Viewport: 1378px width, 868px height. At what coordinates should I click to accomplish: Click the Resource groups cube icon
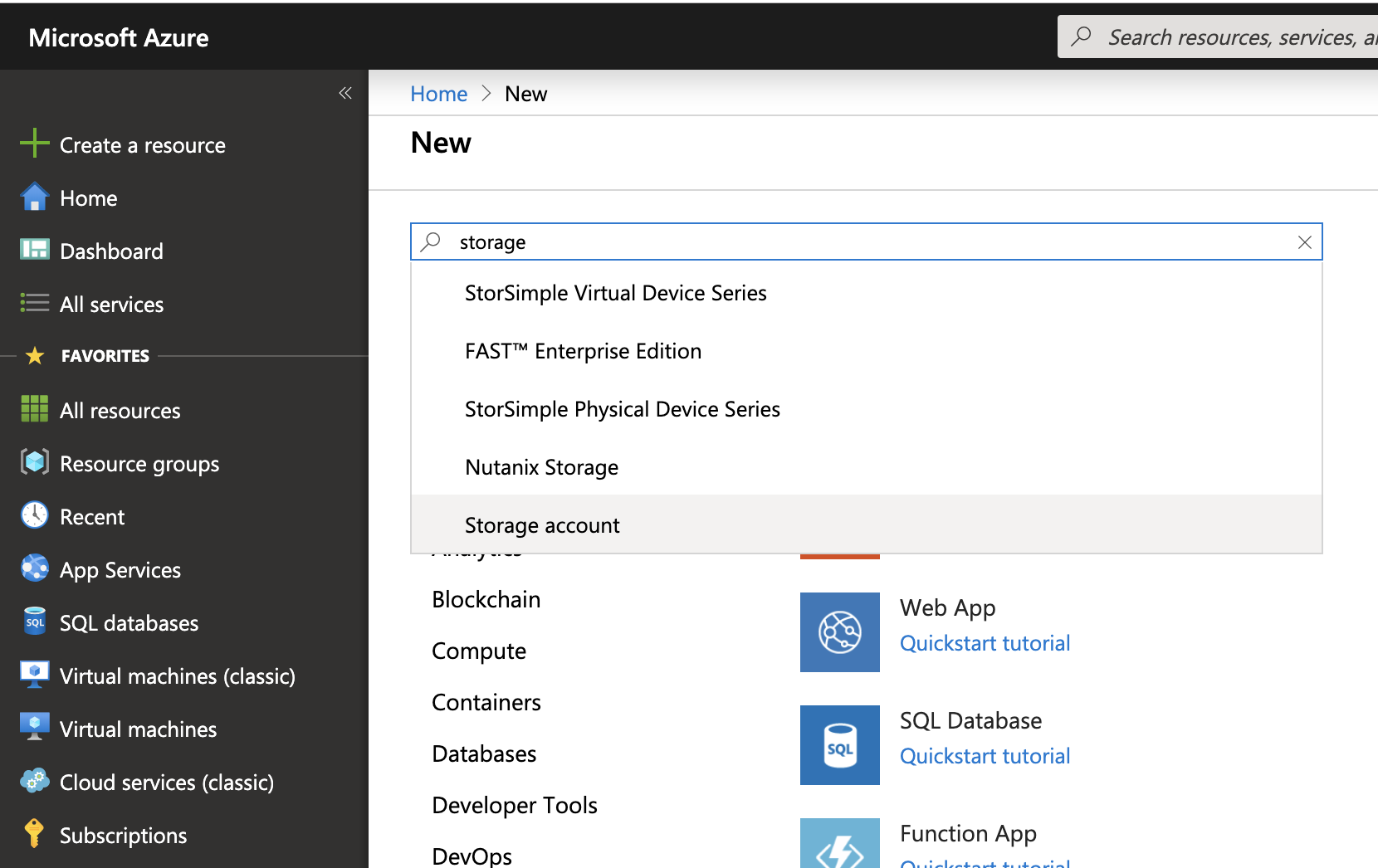click(x=35, y=462)
